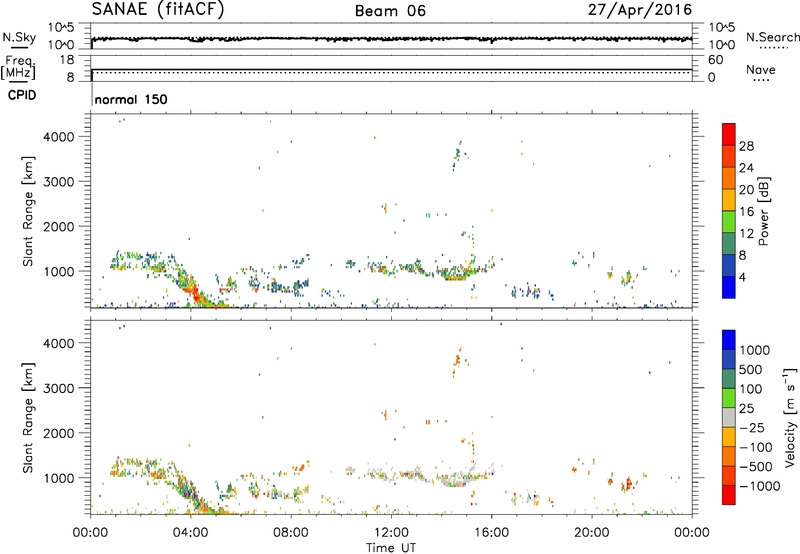Click the Velocity [m s⁻¹] colorbar label
The width and height of the screenshot is (800, 554).
[x=790, y=418]
